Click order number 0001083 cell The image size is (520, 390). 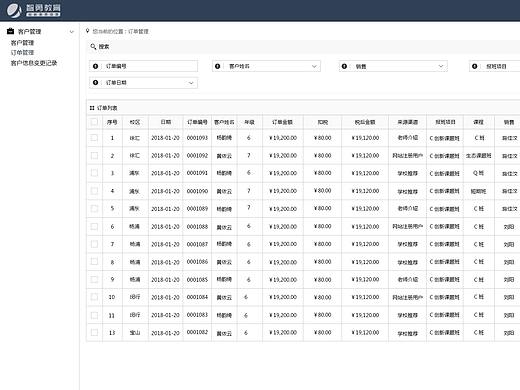197,315
